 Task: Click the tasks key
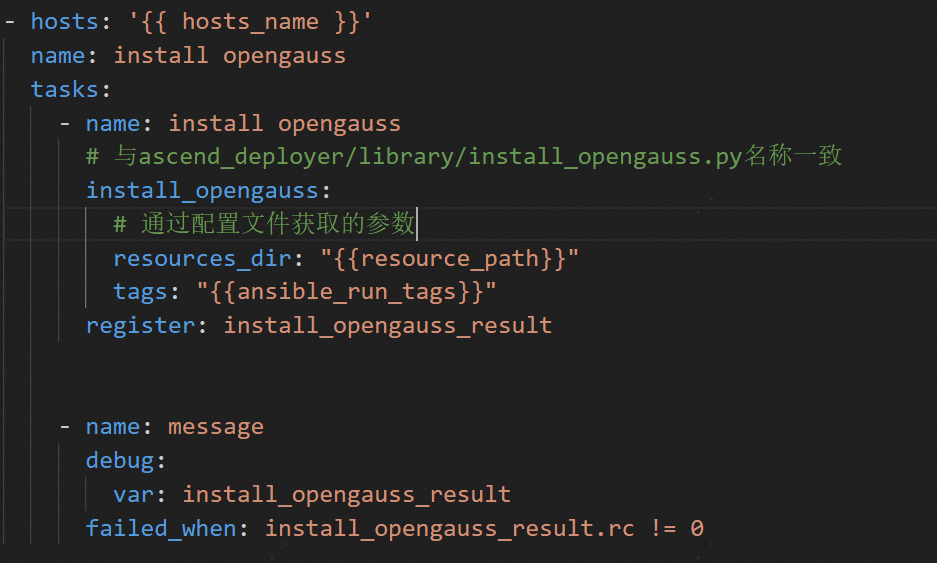(64, 89)
